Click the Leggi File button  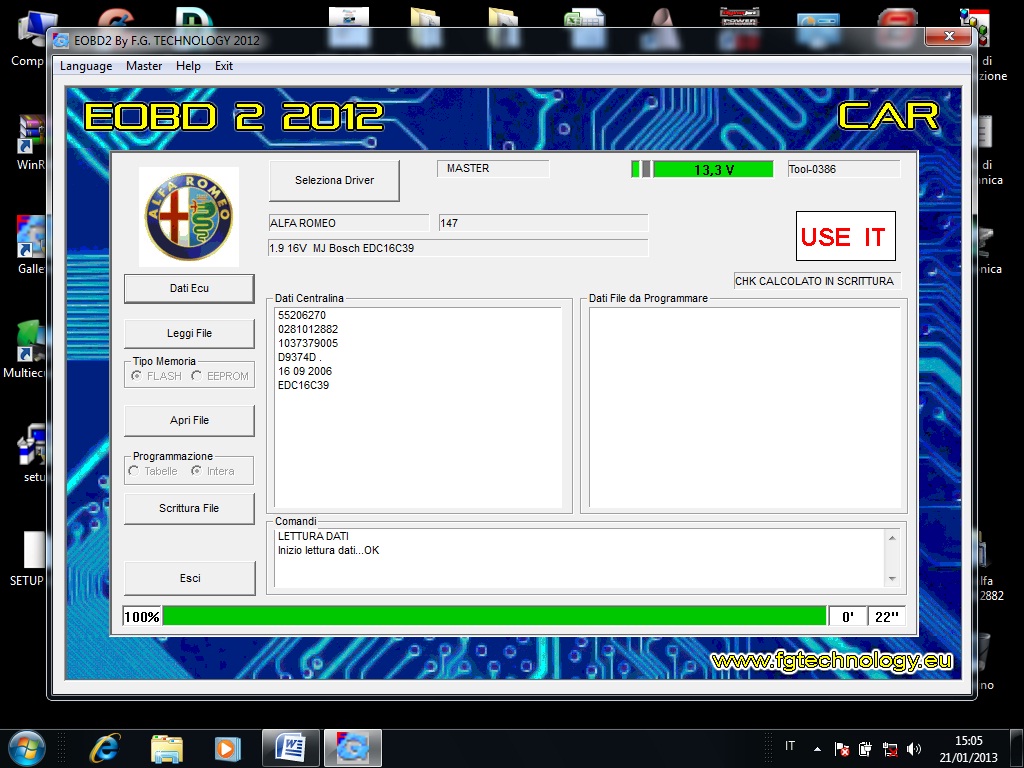click(189, 333)
